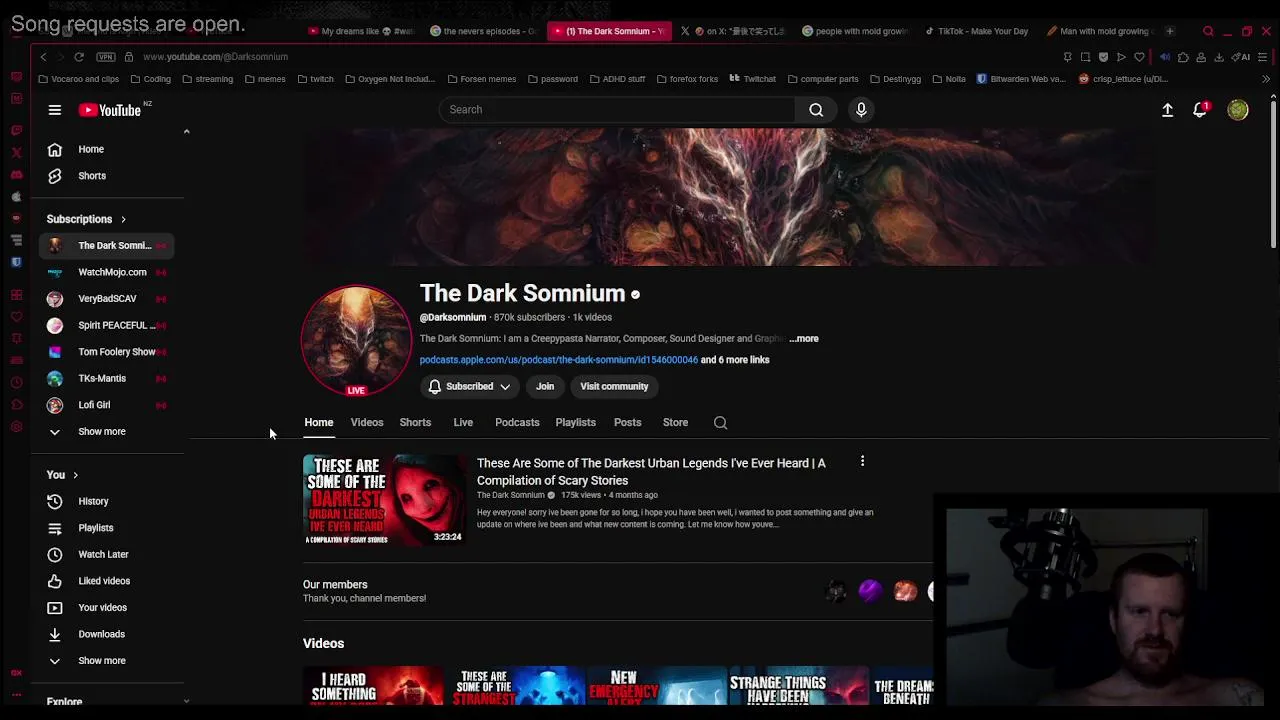The width and height of the screenshot is (1280, 720).
Task: Open the three-dot menu of featured video
Action: click(x=862, y=461)
